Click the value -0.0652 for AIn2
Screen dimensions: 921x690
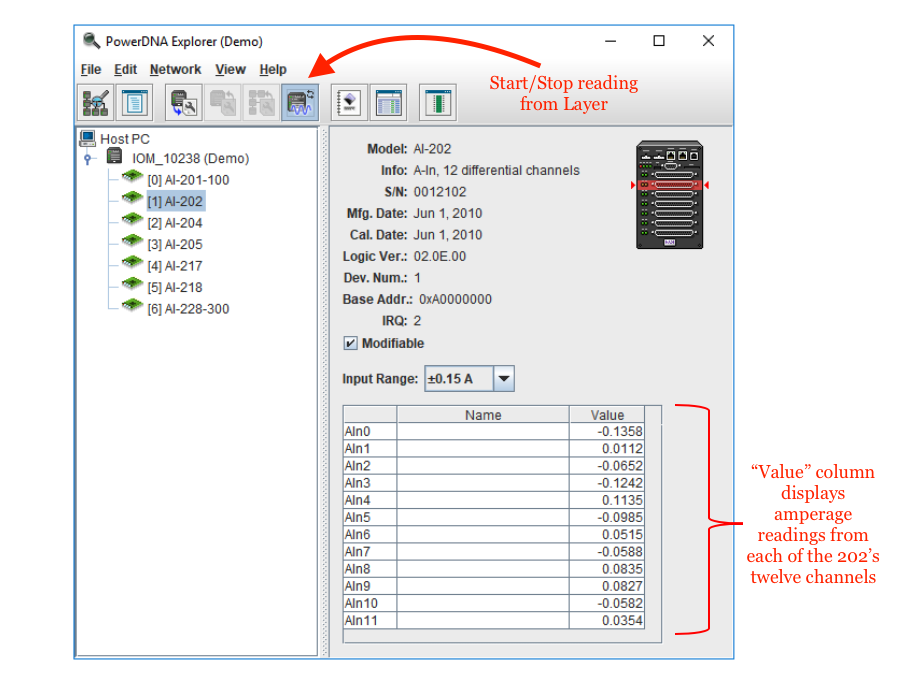620,466
